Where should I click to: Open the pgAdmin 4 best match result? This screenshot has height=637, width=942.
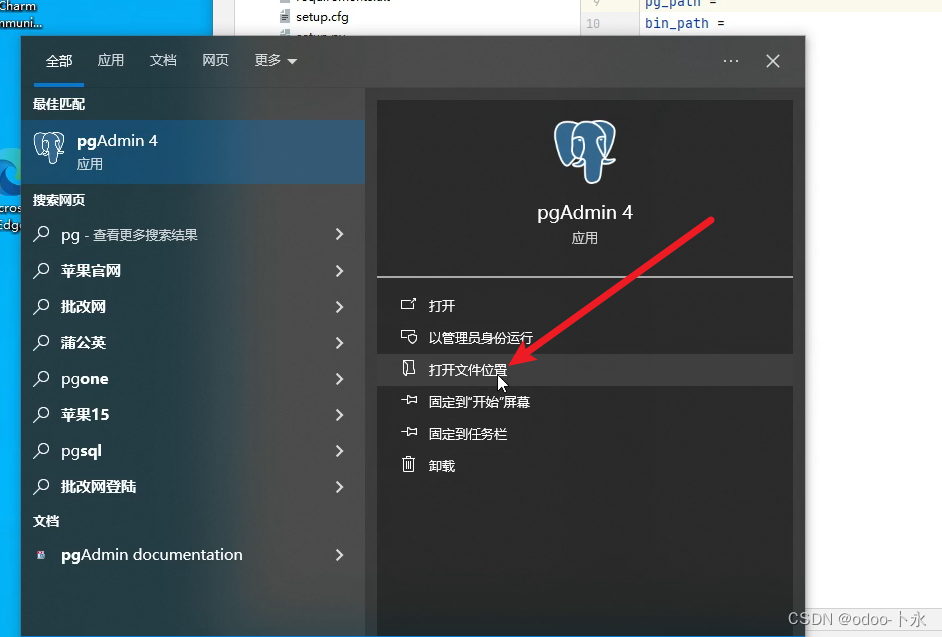pos(193,151)
